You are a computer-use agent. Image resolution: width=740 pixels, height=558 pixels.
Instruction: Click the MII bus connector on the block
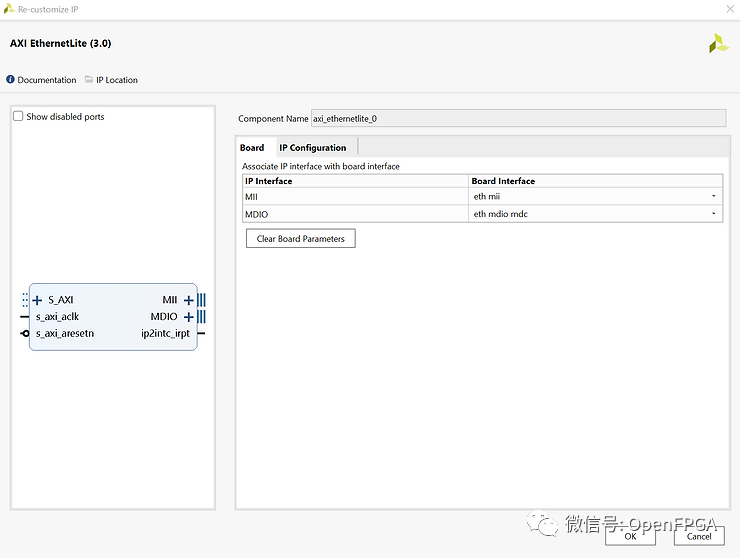[201, 300]
